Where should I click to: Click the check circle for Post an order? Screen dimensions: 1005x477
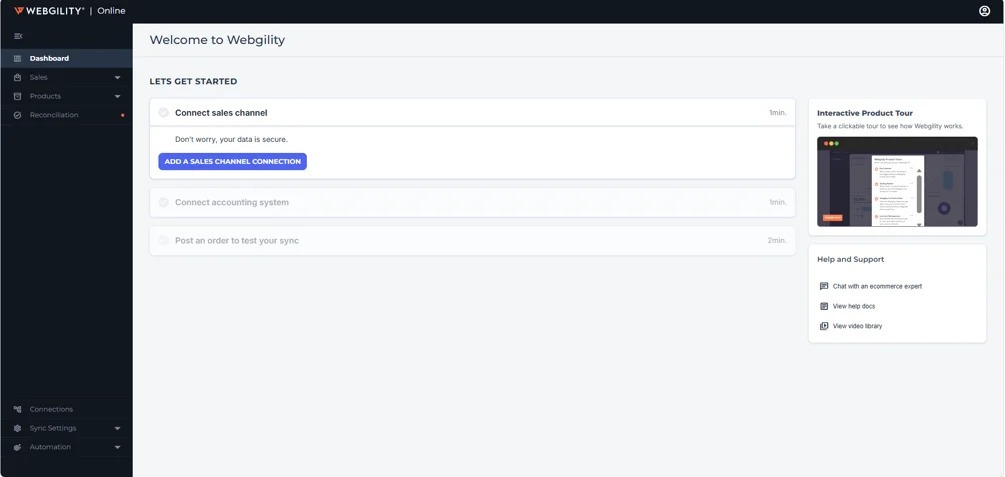tap(163, 240)
